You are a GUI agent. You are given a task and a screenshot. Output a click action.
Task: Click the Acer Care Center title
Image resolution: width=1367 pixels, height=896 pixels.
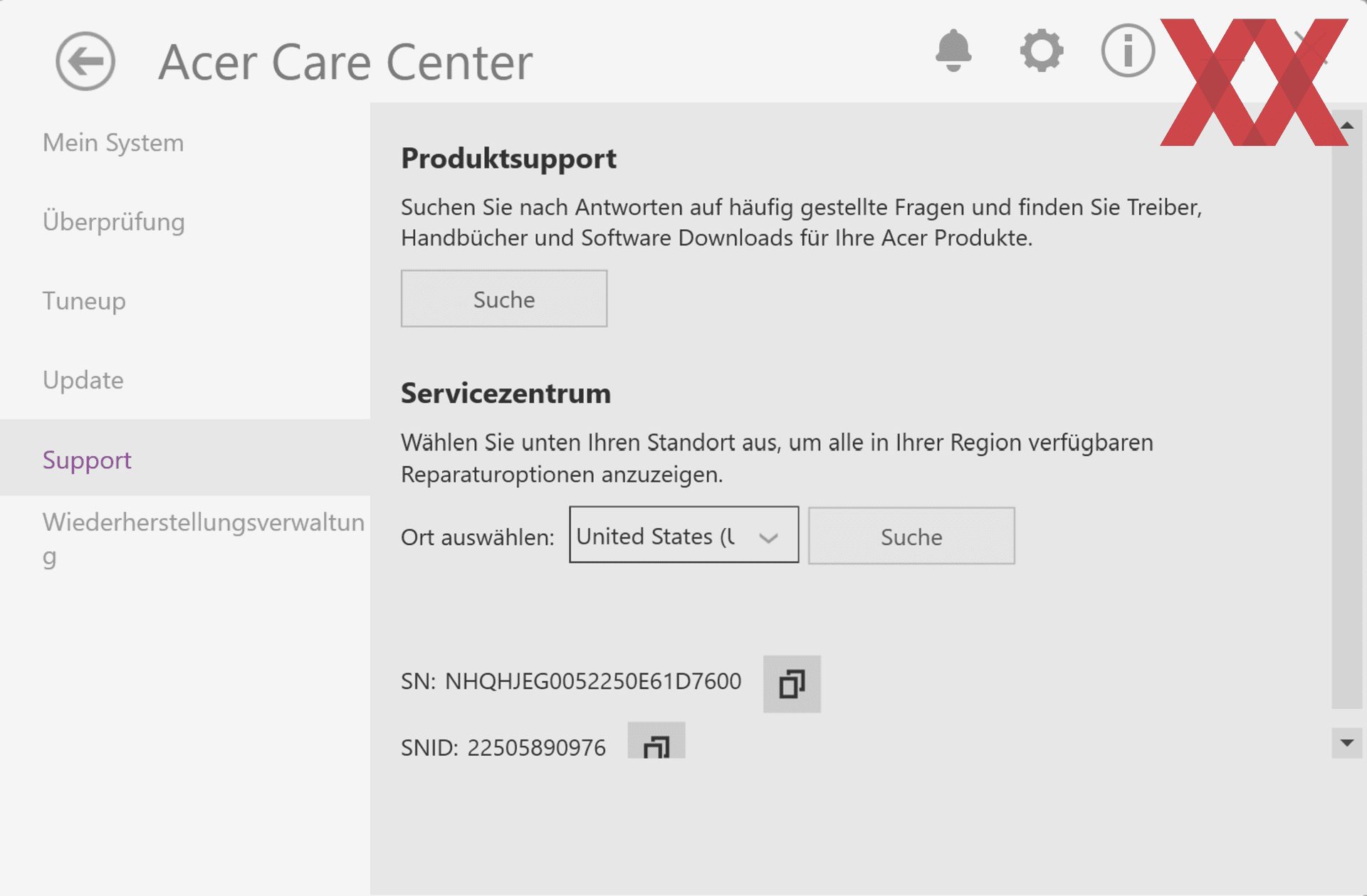(345, 62)
